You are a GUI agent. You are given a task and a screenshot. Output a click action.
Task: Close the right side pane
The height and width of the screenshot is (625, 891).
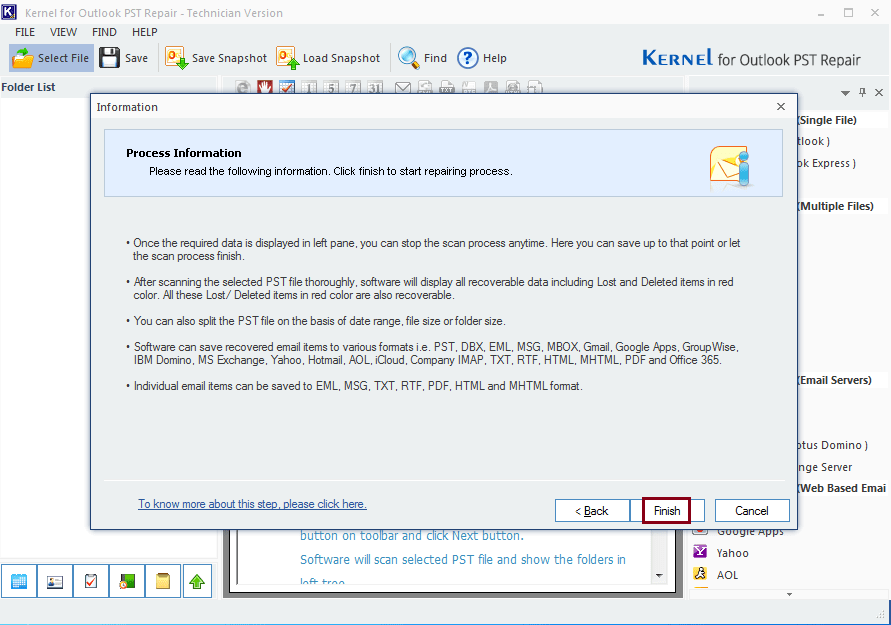(879, 92)
